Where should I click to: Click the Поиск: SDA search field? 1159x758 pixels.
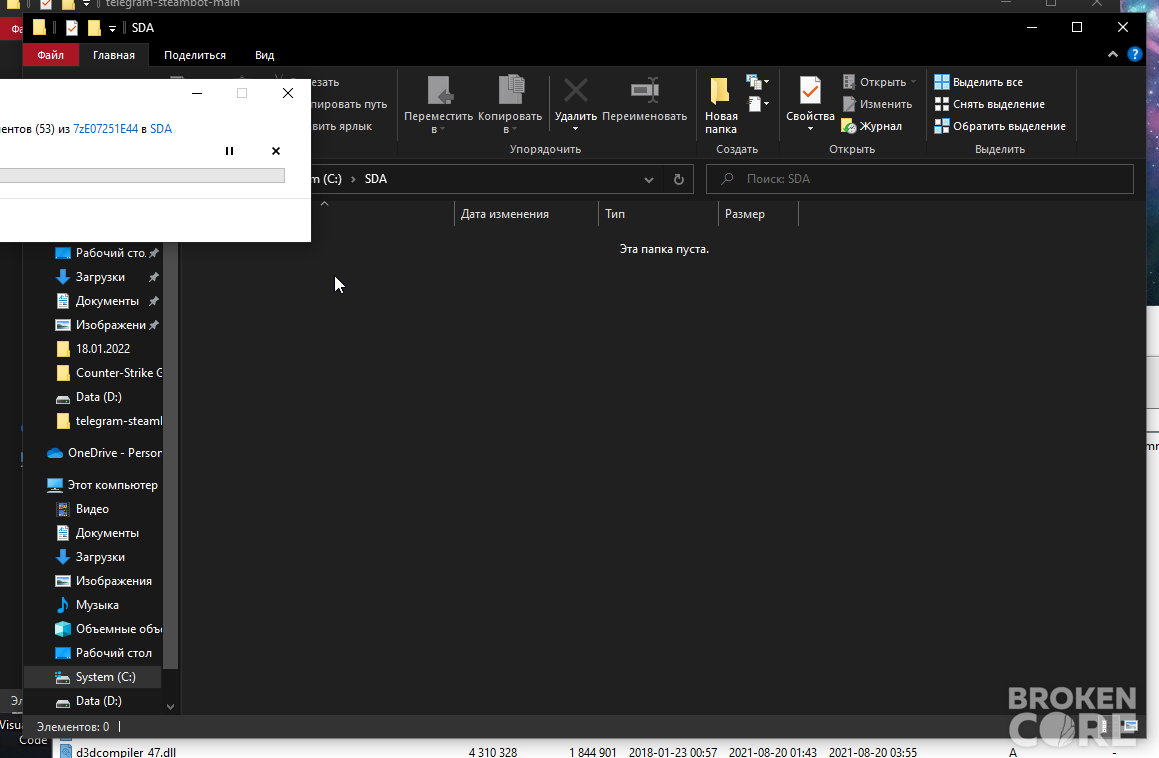pos(920,179)
